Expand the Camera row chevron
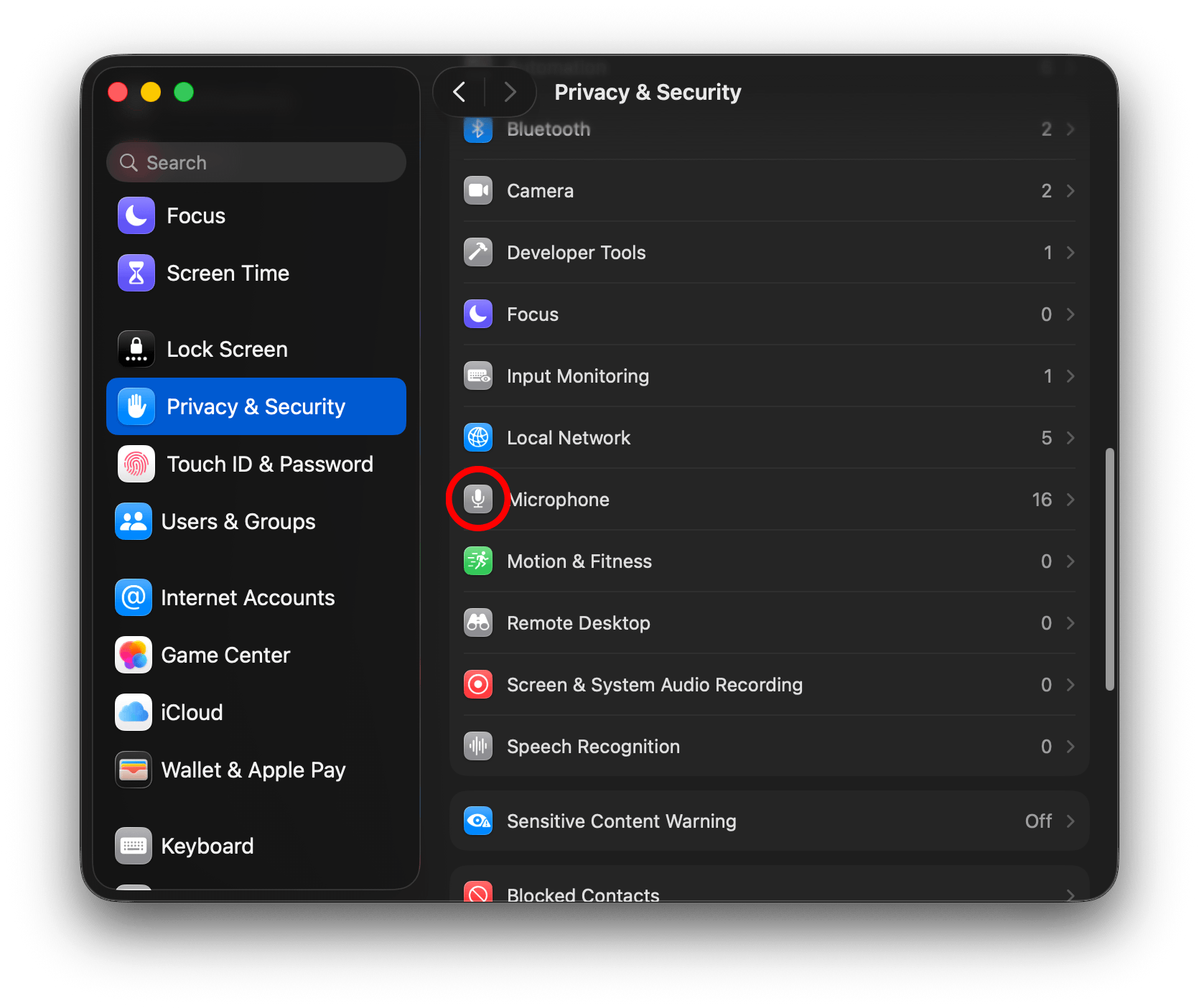The height and width of the screenshot is (1008, 1199). pos(1070,191)
